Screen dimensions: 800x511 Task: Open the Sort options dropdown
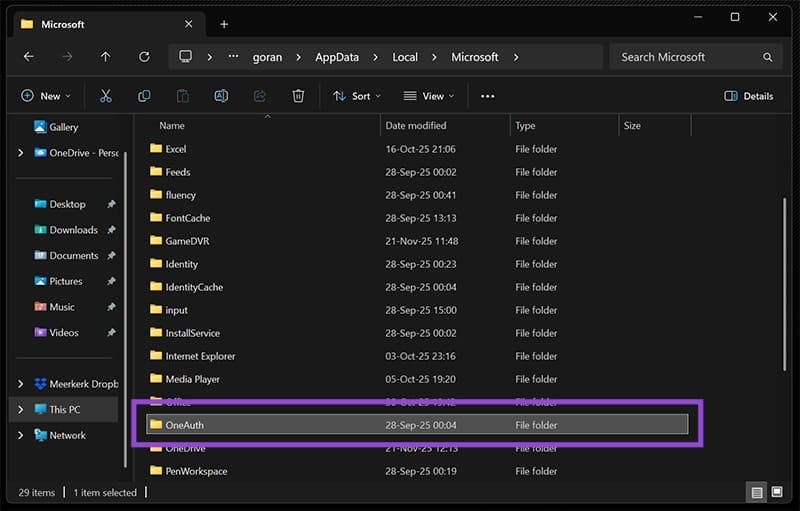pyautogui.click(x=357, y=96)
